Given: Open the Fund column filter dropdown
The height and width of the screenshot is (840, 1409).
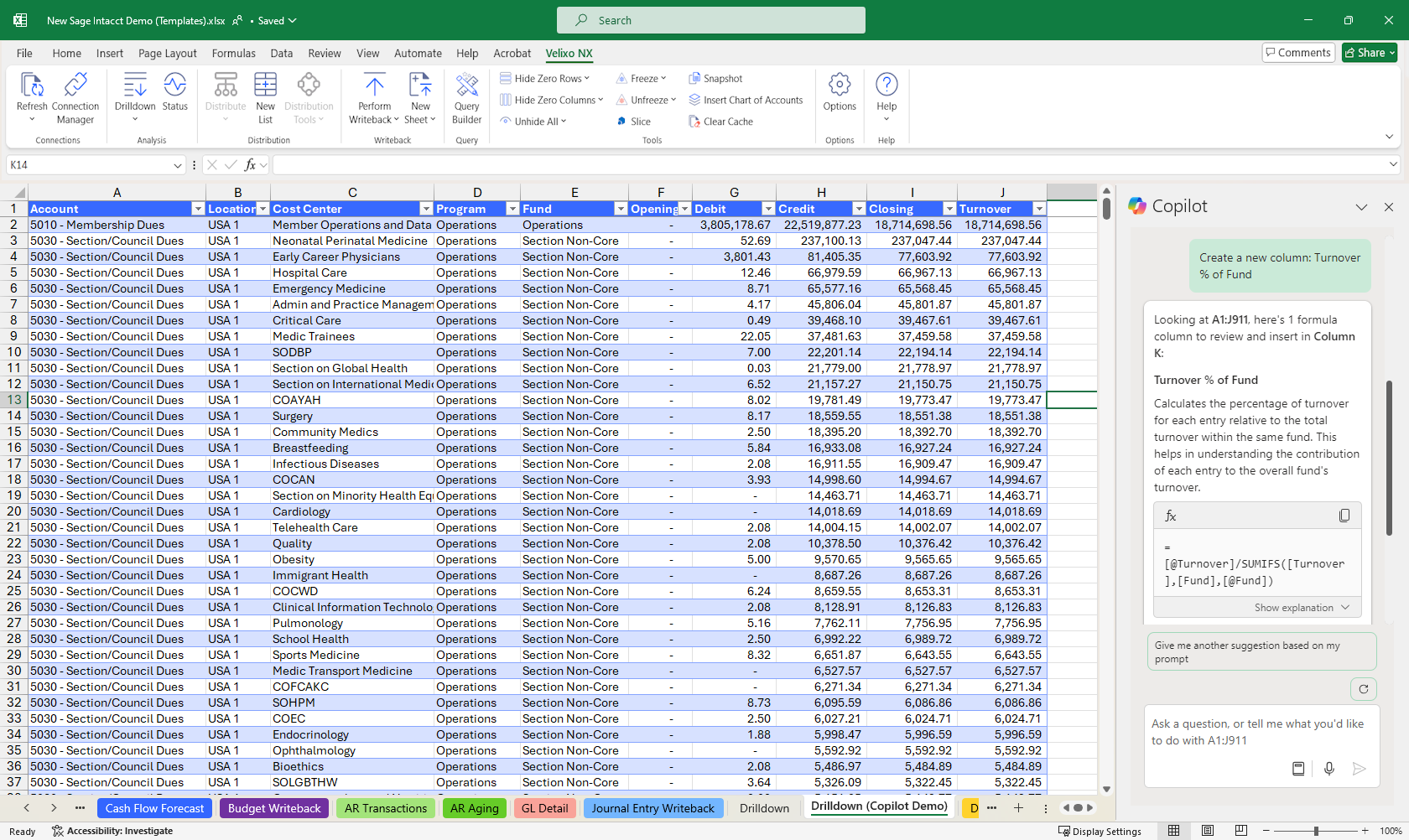Looking at the screenshot, I should point(621,209).
